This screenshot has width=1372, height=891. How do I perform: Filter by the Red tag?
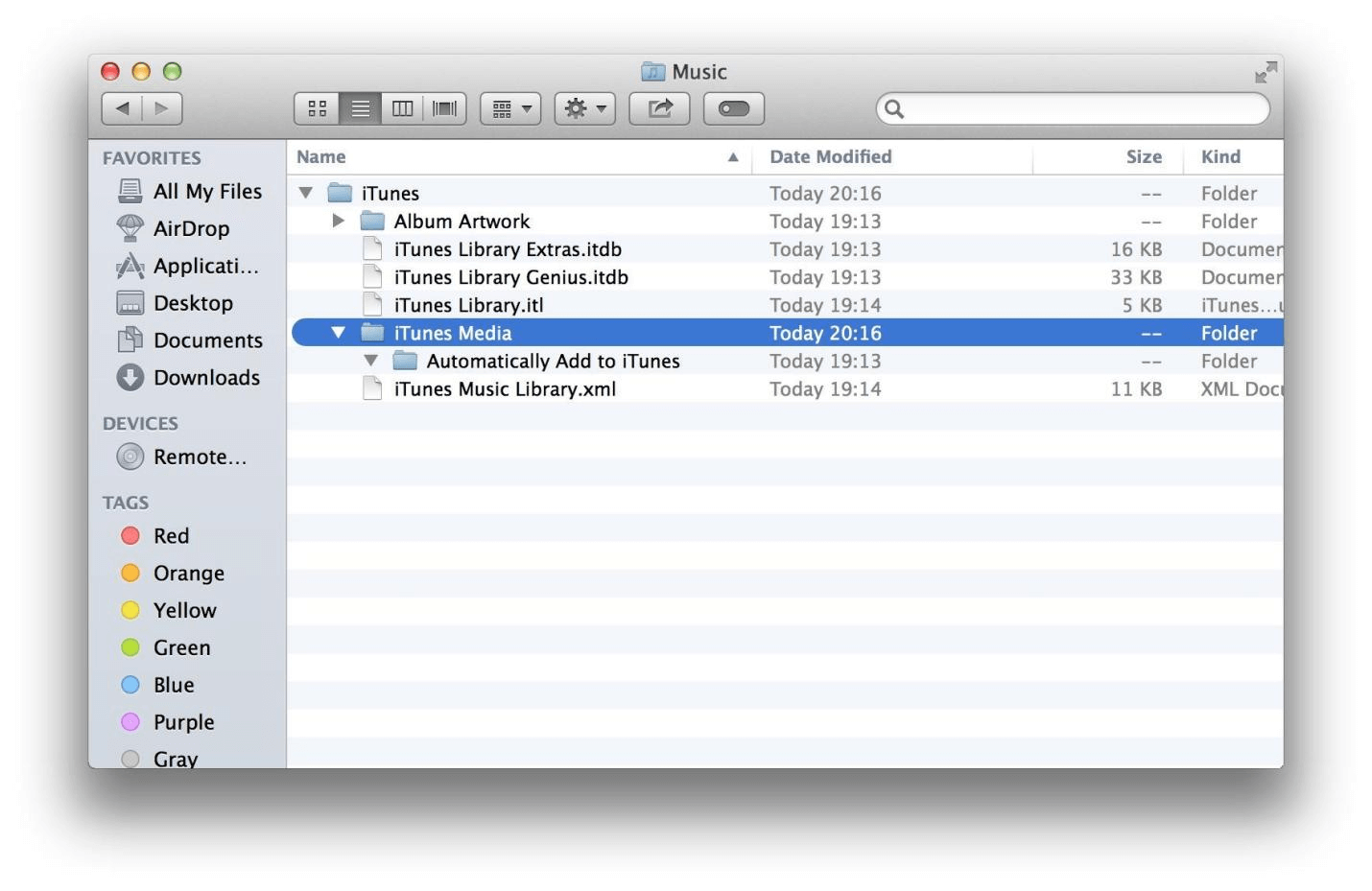tap(154, 535)
